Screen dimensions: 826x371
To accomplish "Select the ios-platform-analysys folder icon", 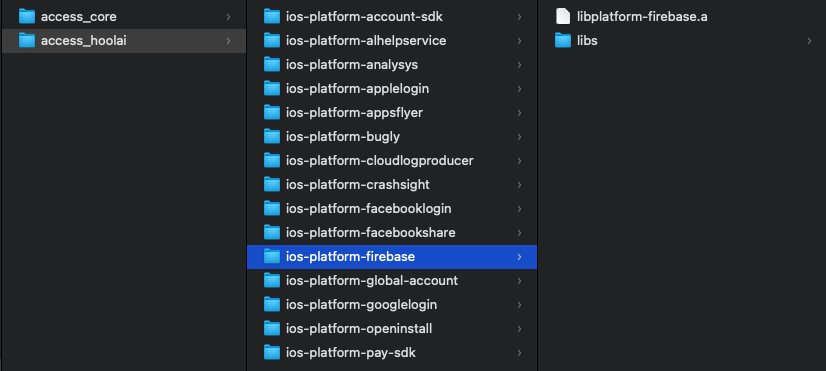I will pos(272,65).
